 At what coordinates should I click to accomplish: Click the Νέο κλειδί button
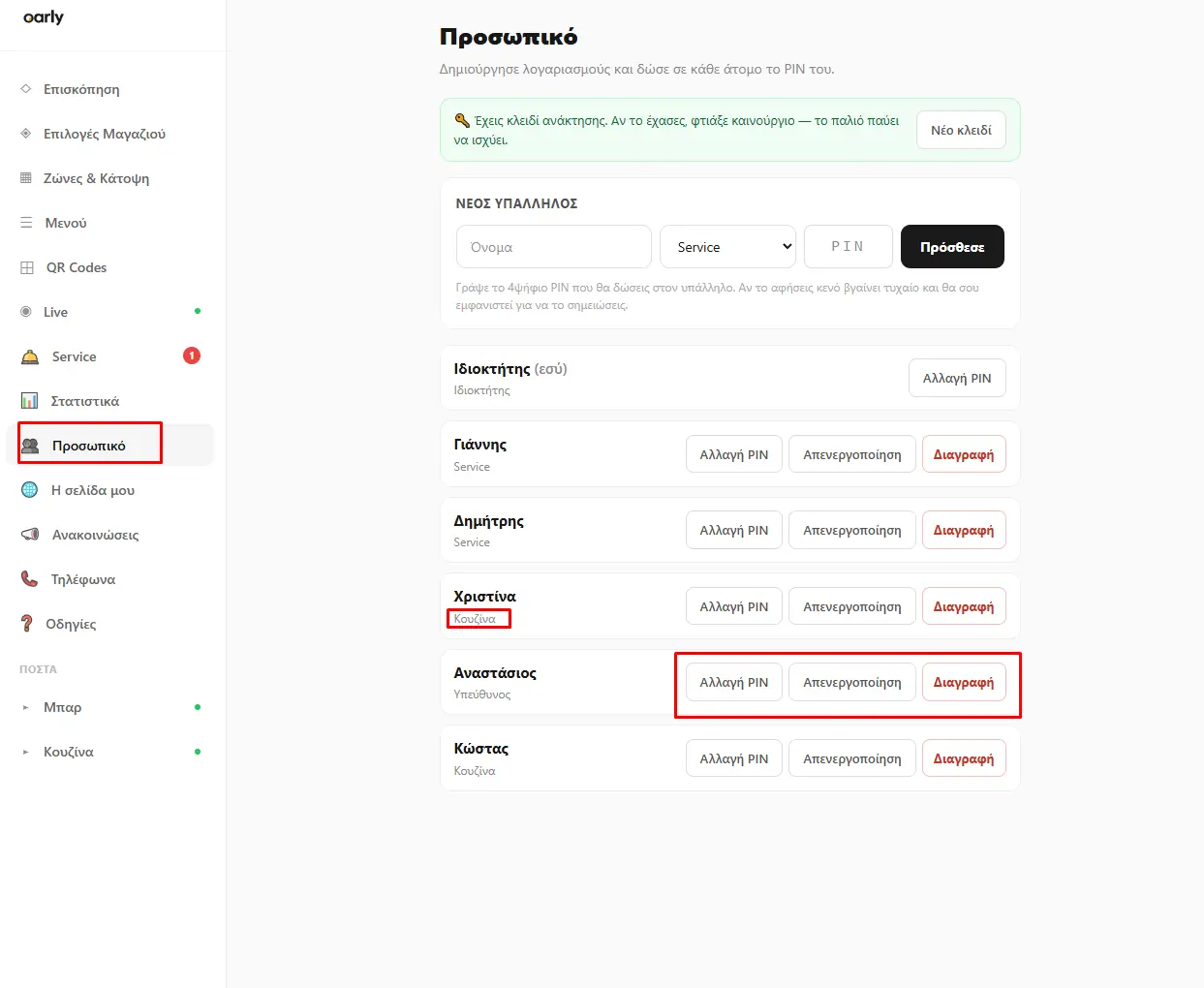tap(961, 130)
